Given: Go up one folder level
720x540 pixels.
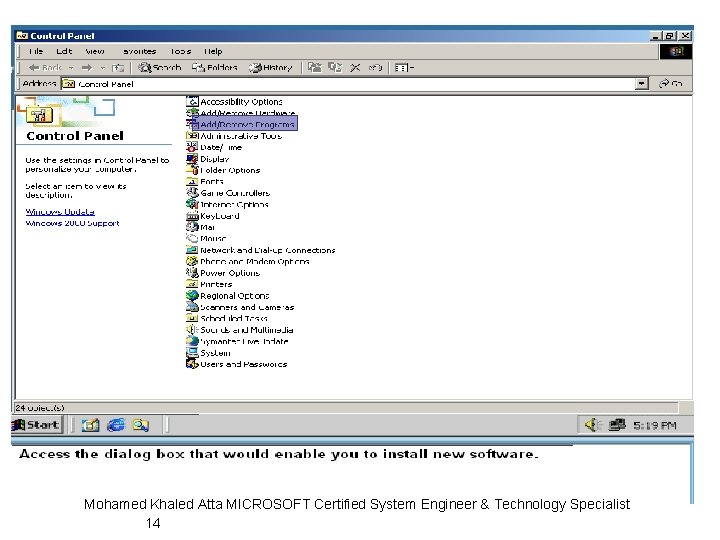Looking at the screenshot, I should 118,68.
